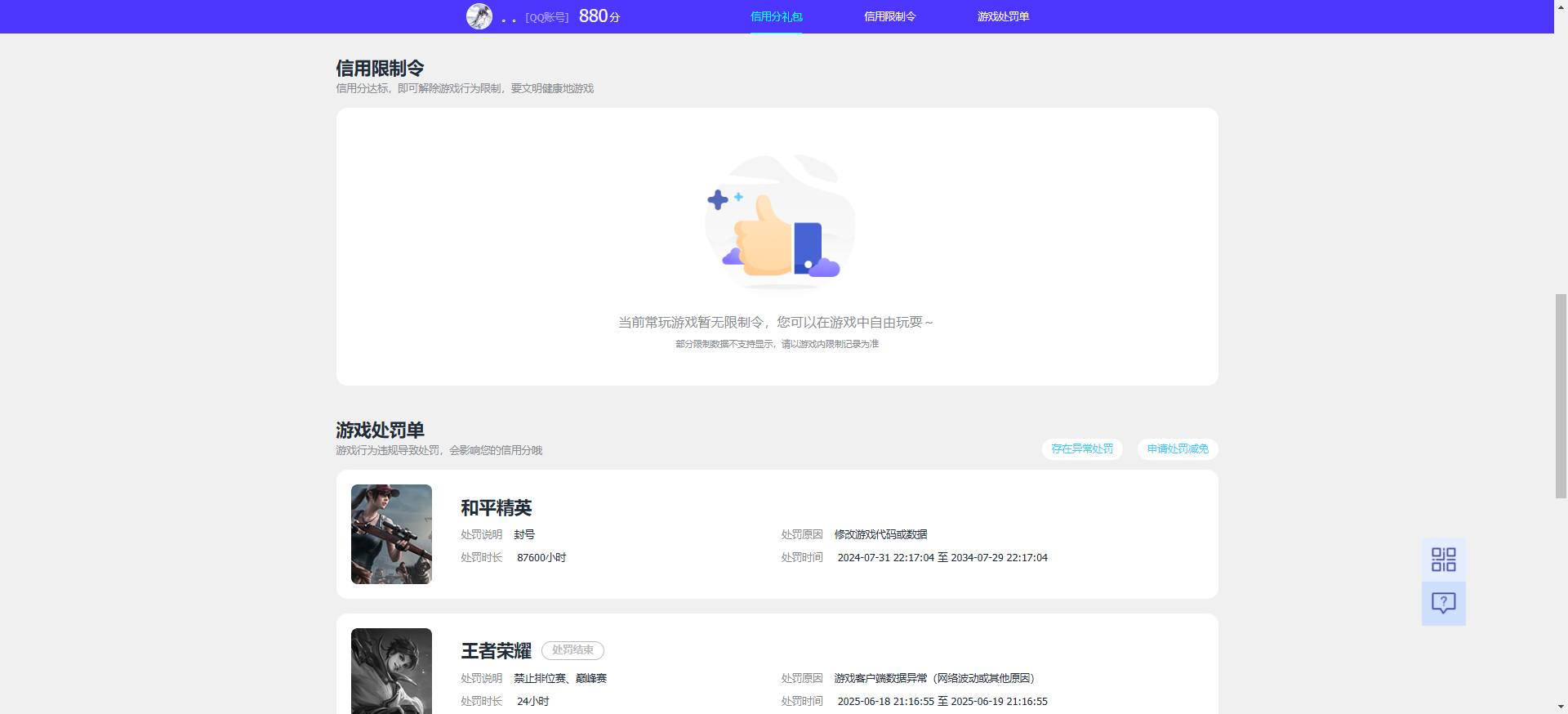This screenshot has height=714, width=1568.
Task: Switch to 信用限制令 tab
Action: (889, 16)
